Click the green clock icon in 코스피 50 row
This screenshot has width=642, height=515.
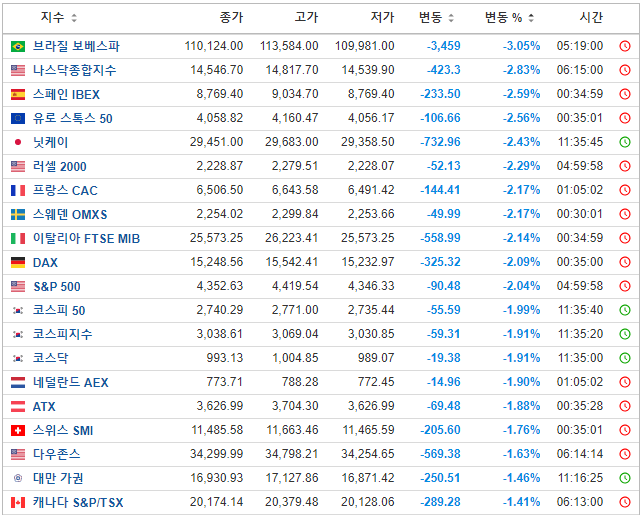pyautogui.click(x=625, y=310)
